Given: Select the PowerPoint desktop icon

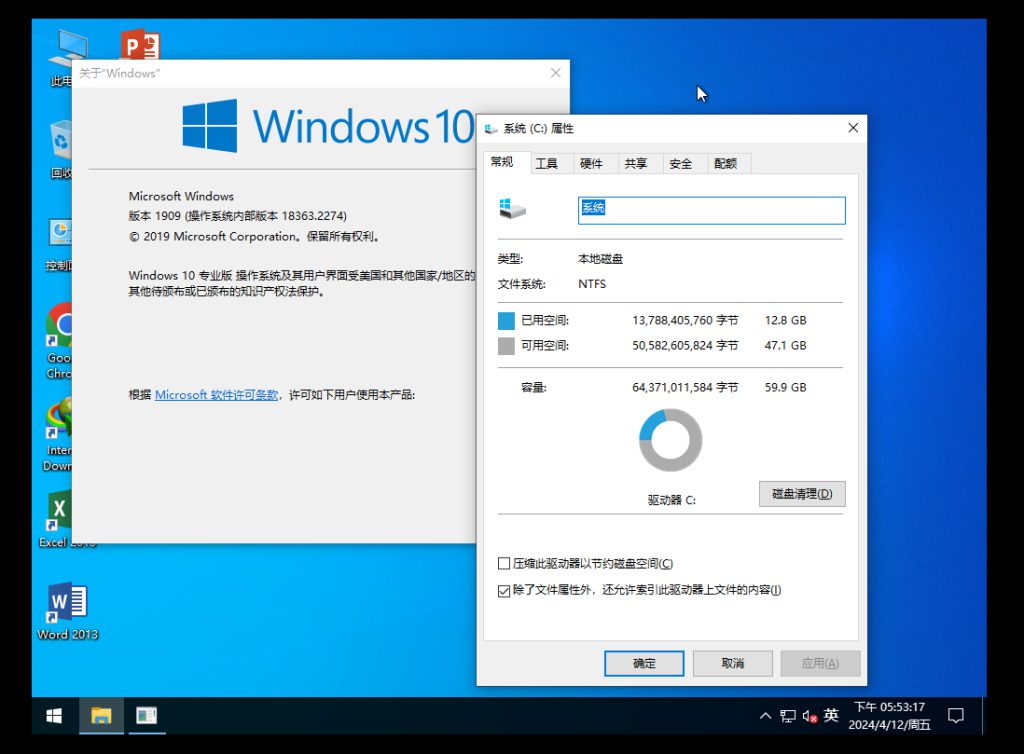Looking at the screenshot, I should 140,46.
